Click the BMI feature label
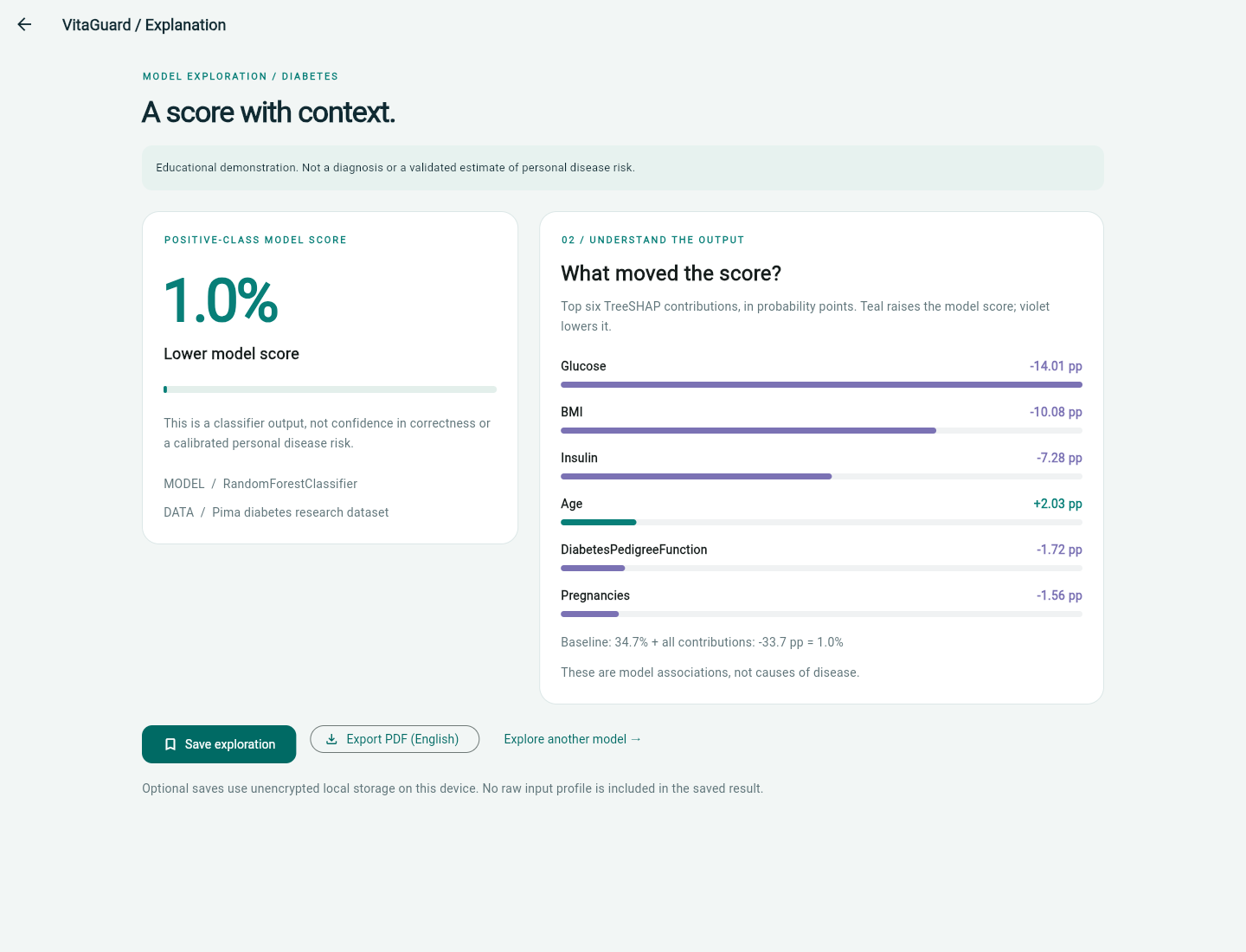The width and height of the screenshot is (1246, 952). point(572,412)
